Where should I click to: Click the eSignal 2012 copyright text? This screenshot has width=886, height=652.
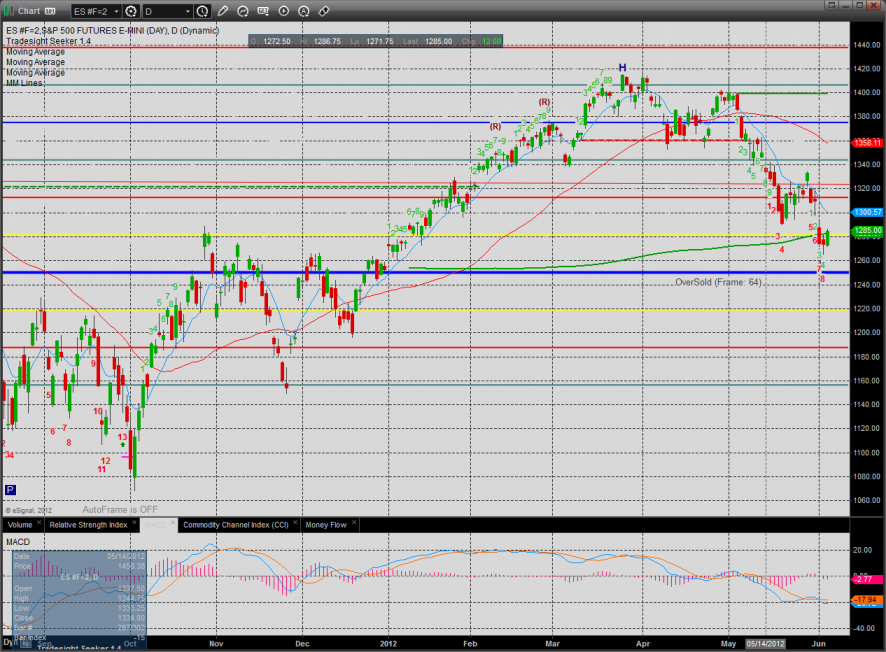coord(28,510)
